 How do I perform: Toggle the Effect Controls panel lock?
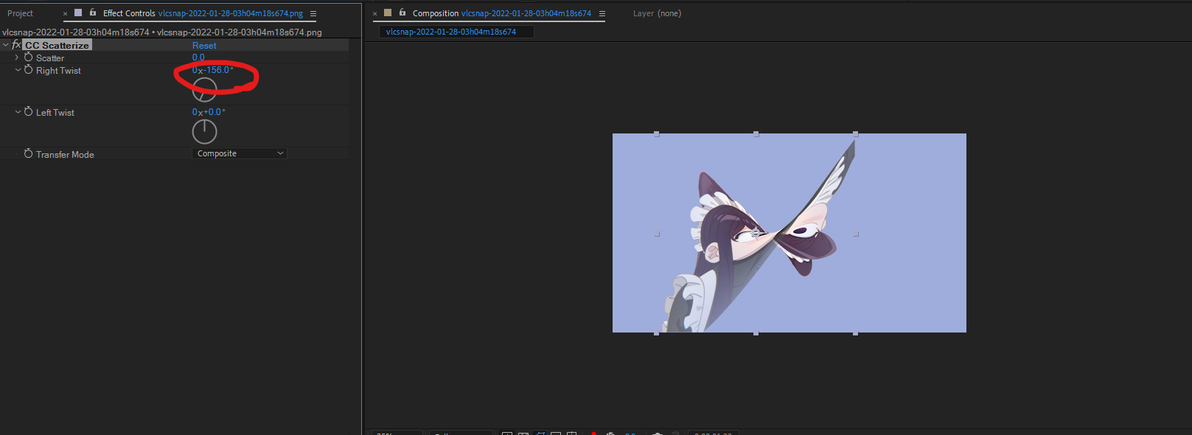93,13
